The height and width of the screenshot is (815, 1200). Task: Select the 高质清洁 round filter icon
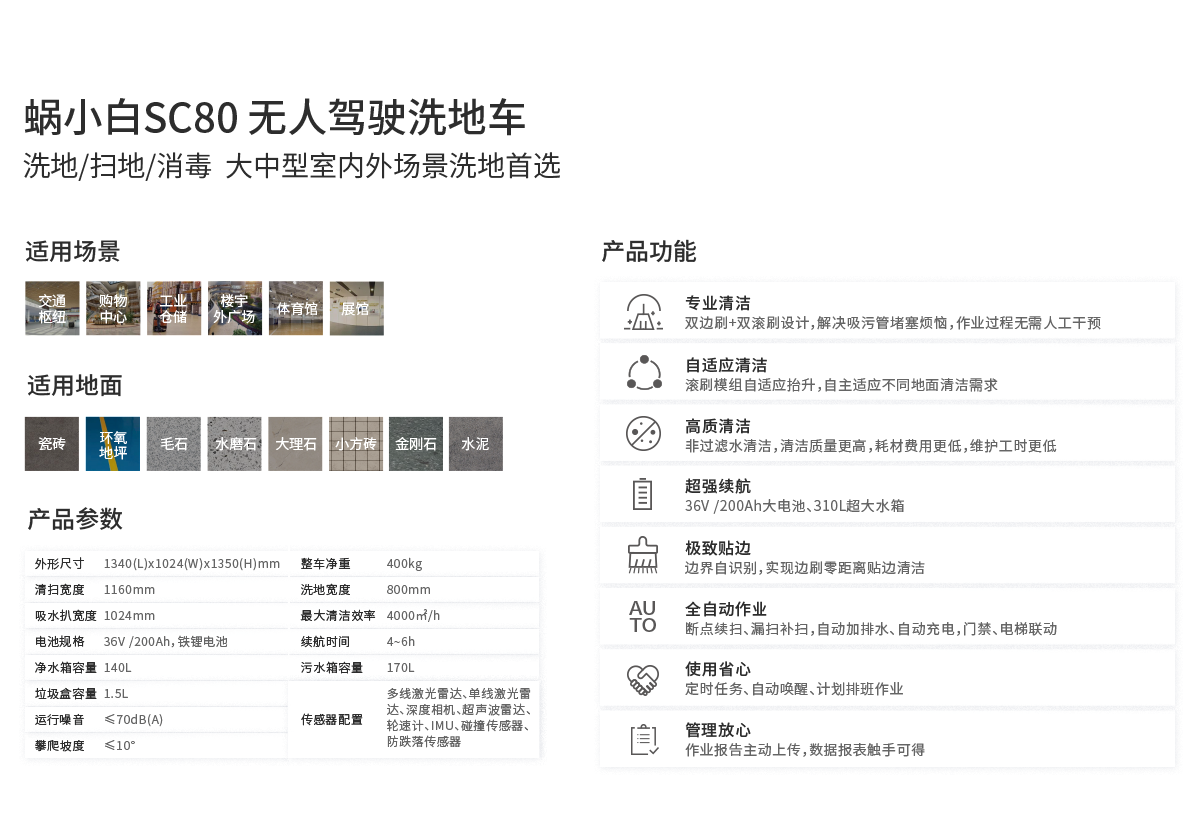tap(643, 434)
